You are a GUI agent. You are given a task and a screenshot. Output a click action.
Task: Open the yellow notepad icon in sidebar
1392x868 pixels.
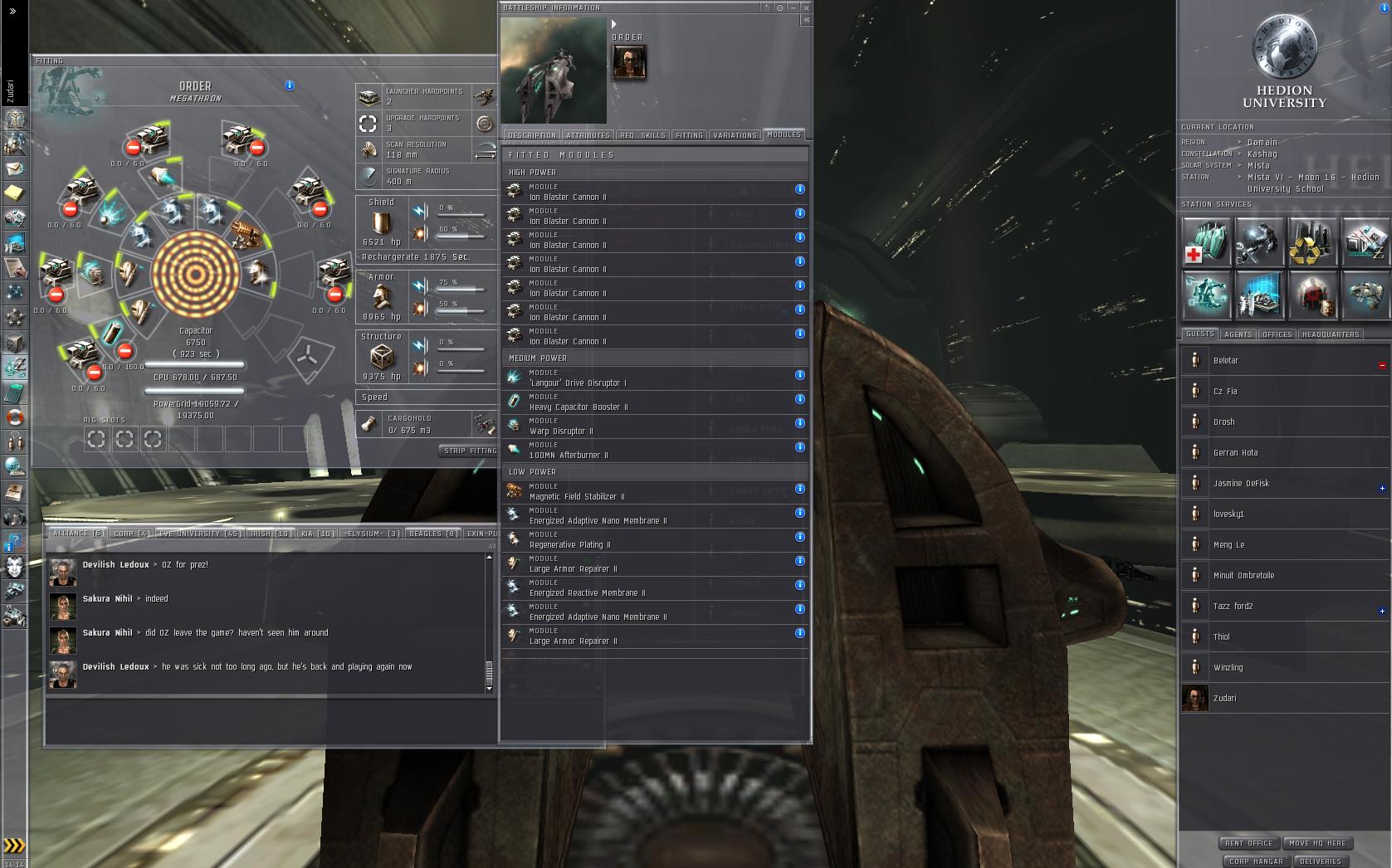14,193
